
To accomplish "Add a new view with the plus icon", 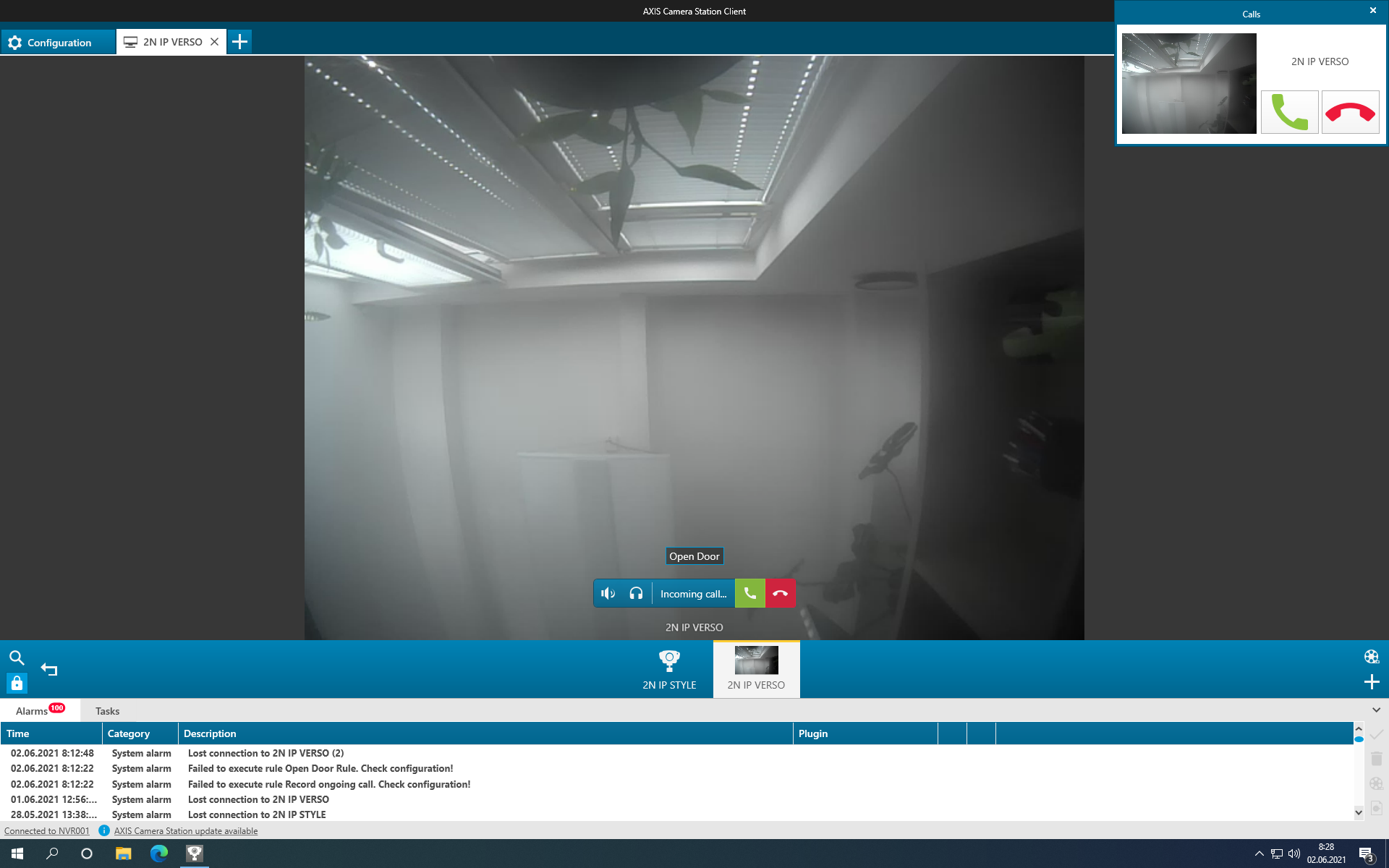I will coord(1372,681).
